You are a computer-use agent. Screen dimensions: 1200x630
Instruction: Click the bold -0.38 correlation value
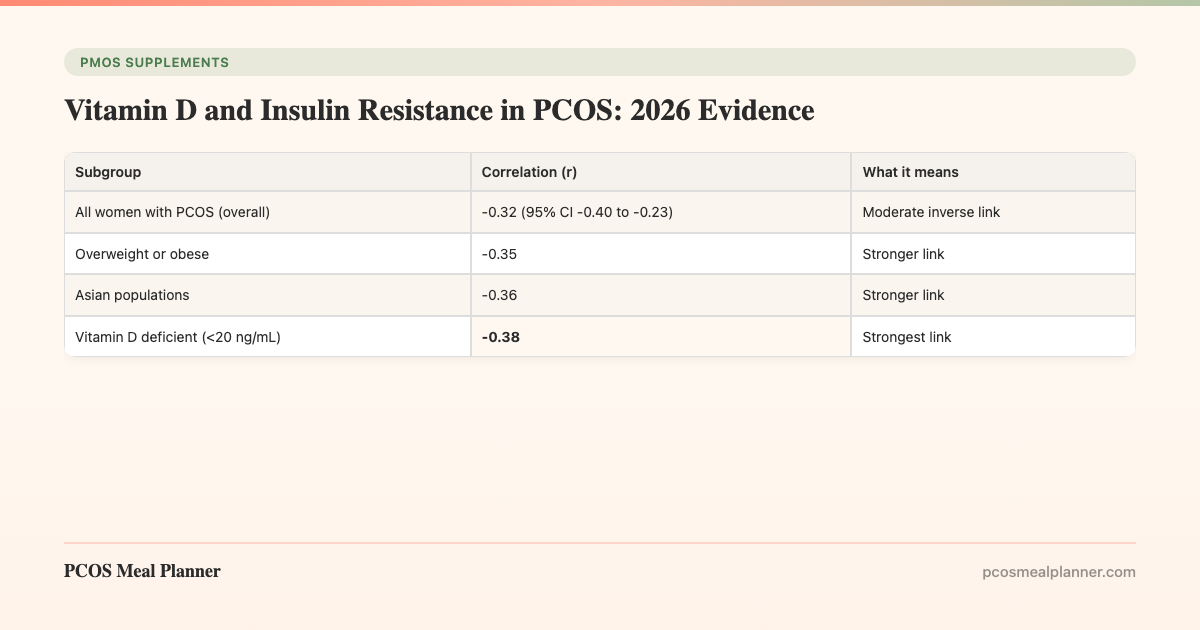pos(500,337)
